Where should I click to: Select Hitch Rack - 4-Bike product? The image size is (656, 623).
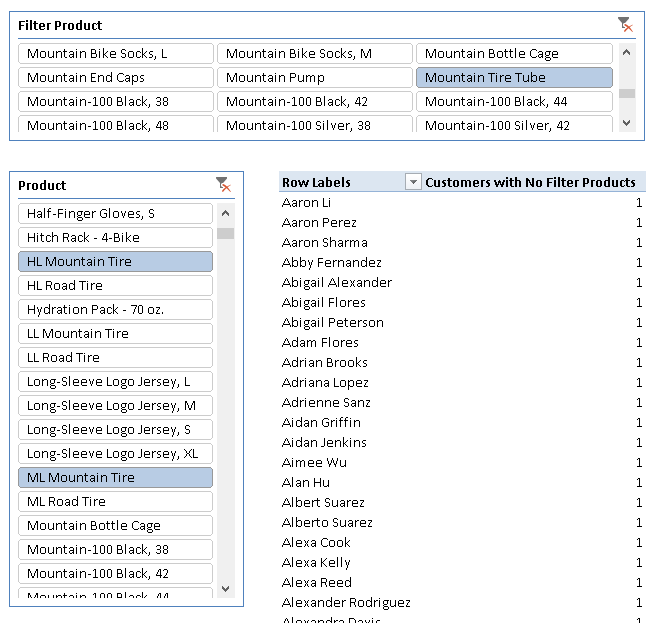115,237
